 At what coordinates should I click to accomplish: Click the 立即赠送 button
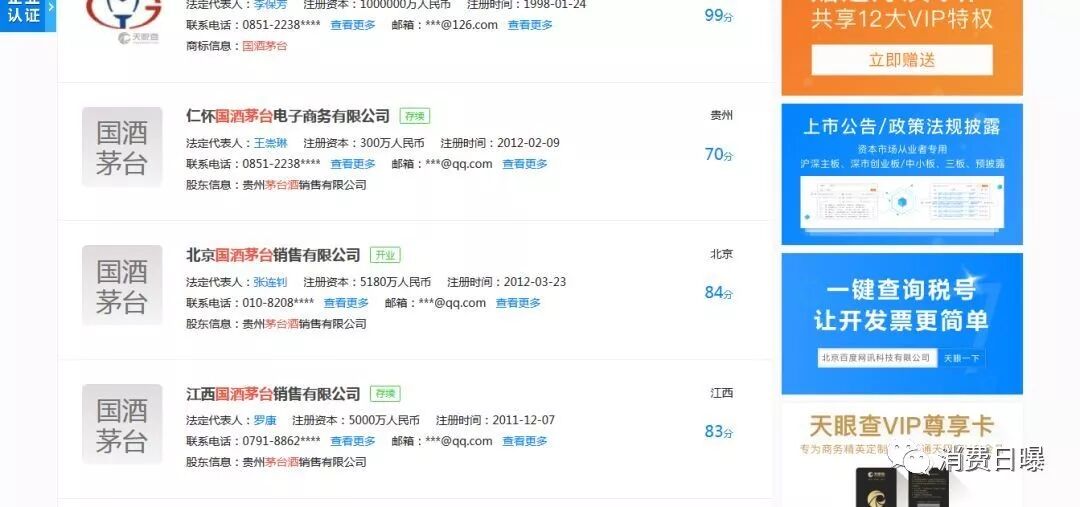[902, 60]
